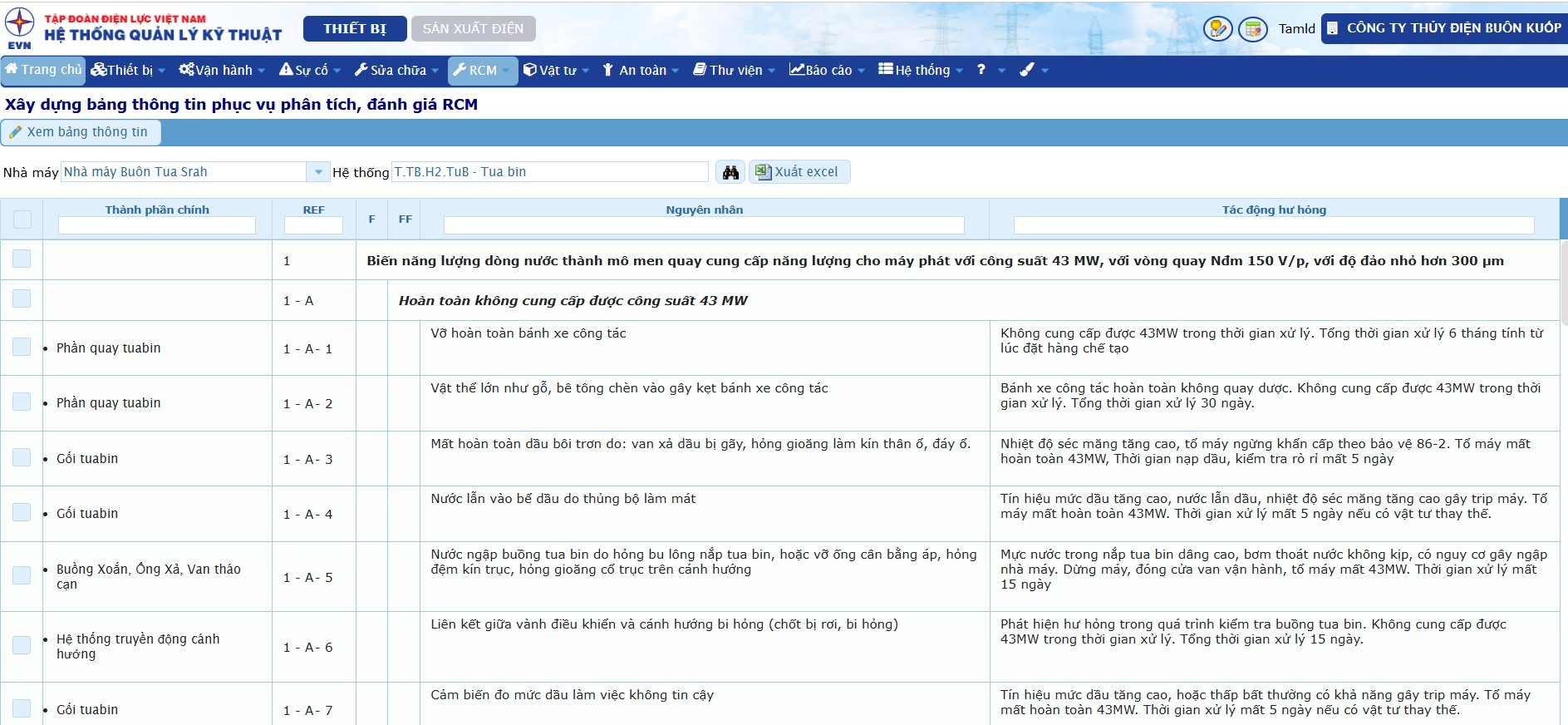Click the vertical scrollbar on the table

coord(1563,274)
